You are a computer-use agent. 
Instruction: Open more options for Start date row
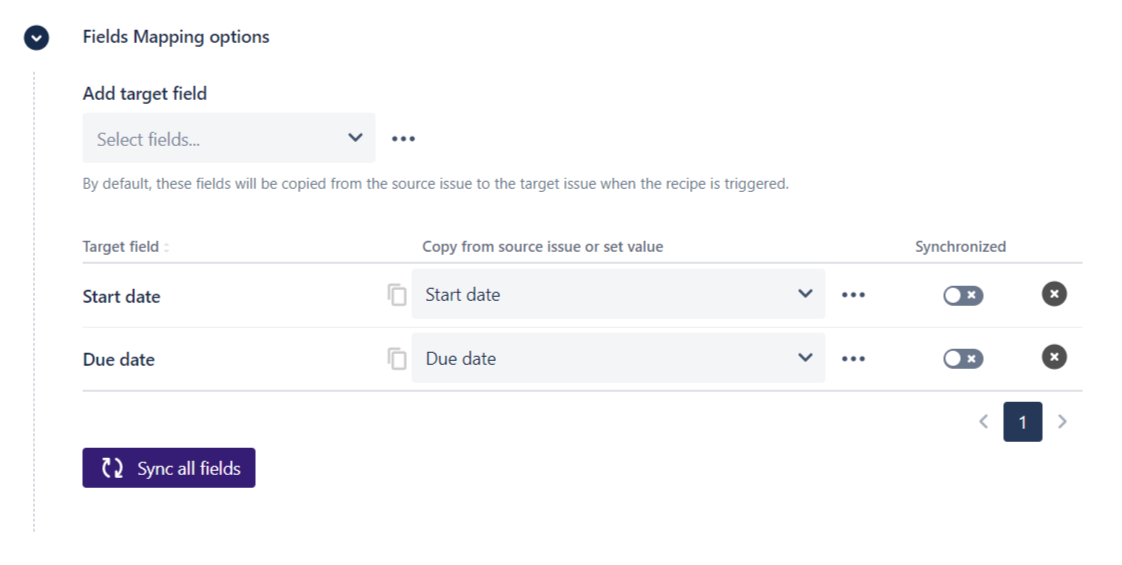853,295
